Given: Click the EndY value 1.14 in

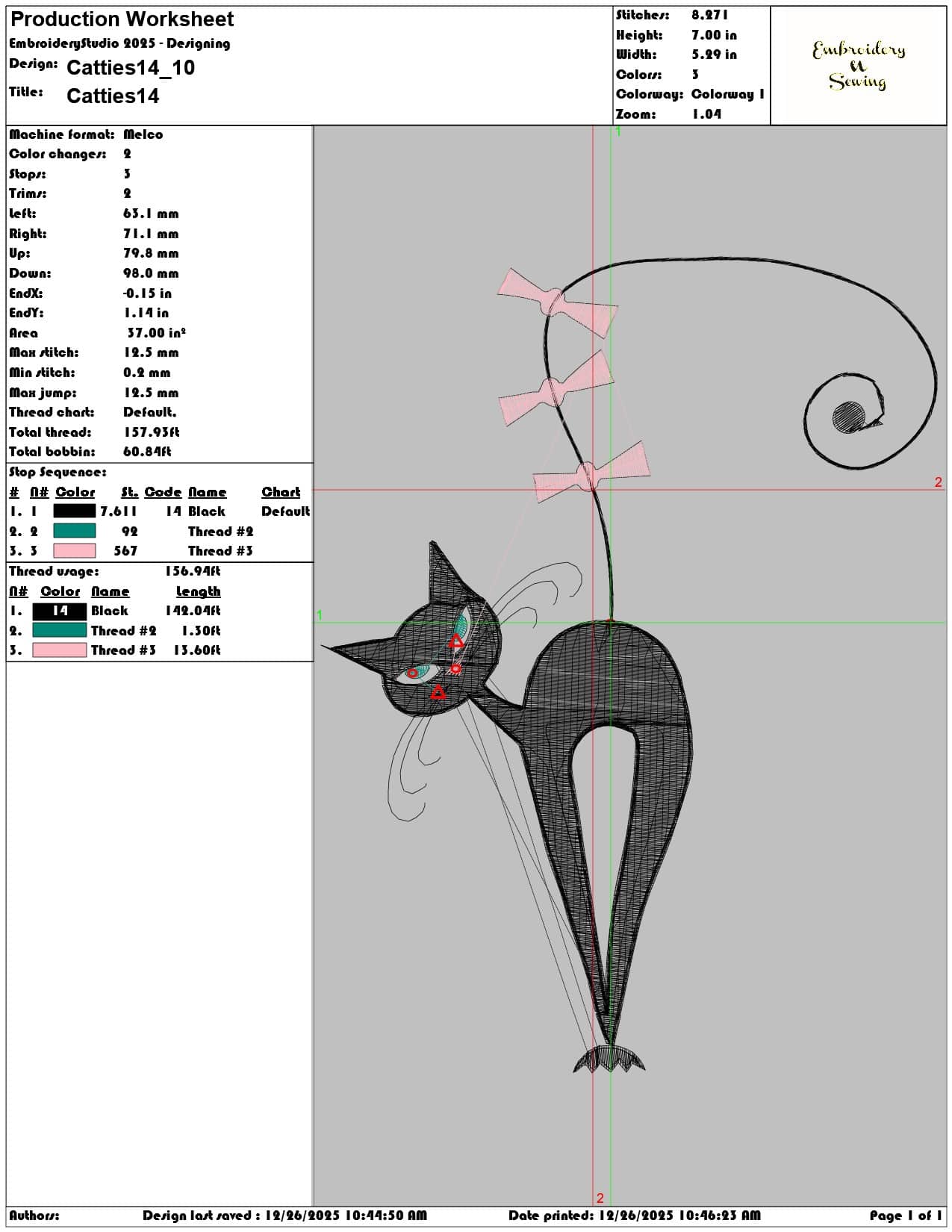Looking at the screenshot, I should tap(146, 313).
